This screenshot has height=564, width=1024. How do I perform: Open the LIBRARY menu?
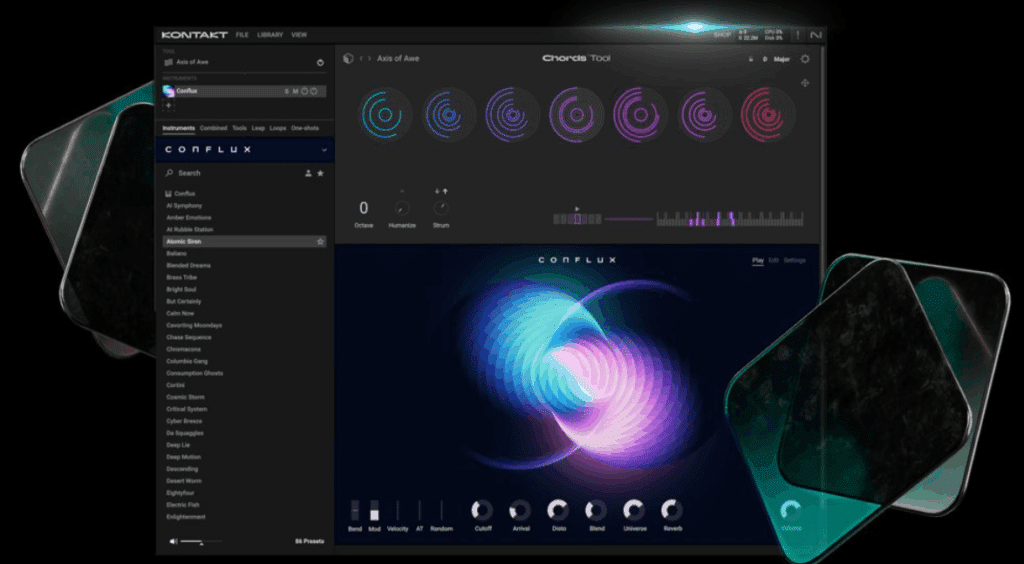(x=268, y=35)
